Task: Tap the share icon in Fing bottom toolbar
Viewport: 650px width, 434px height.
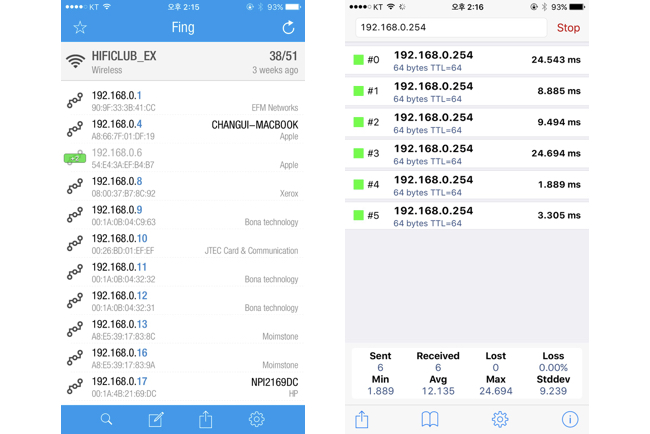Action: click(206, 419)
